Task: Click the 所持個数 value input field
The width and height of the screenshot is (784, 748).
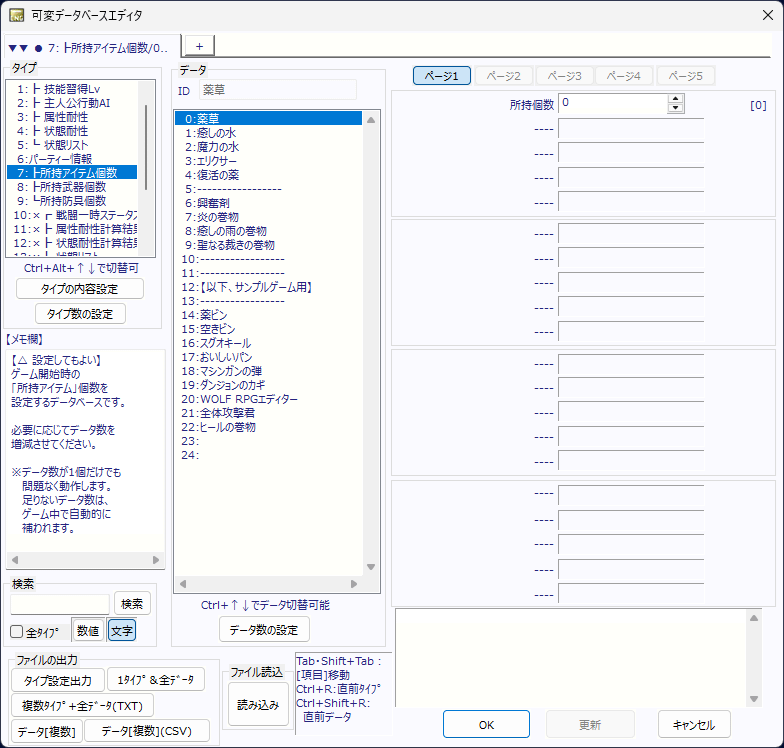Action: click(612, 103)
